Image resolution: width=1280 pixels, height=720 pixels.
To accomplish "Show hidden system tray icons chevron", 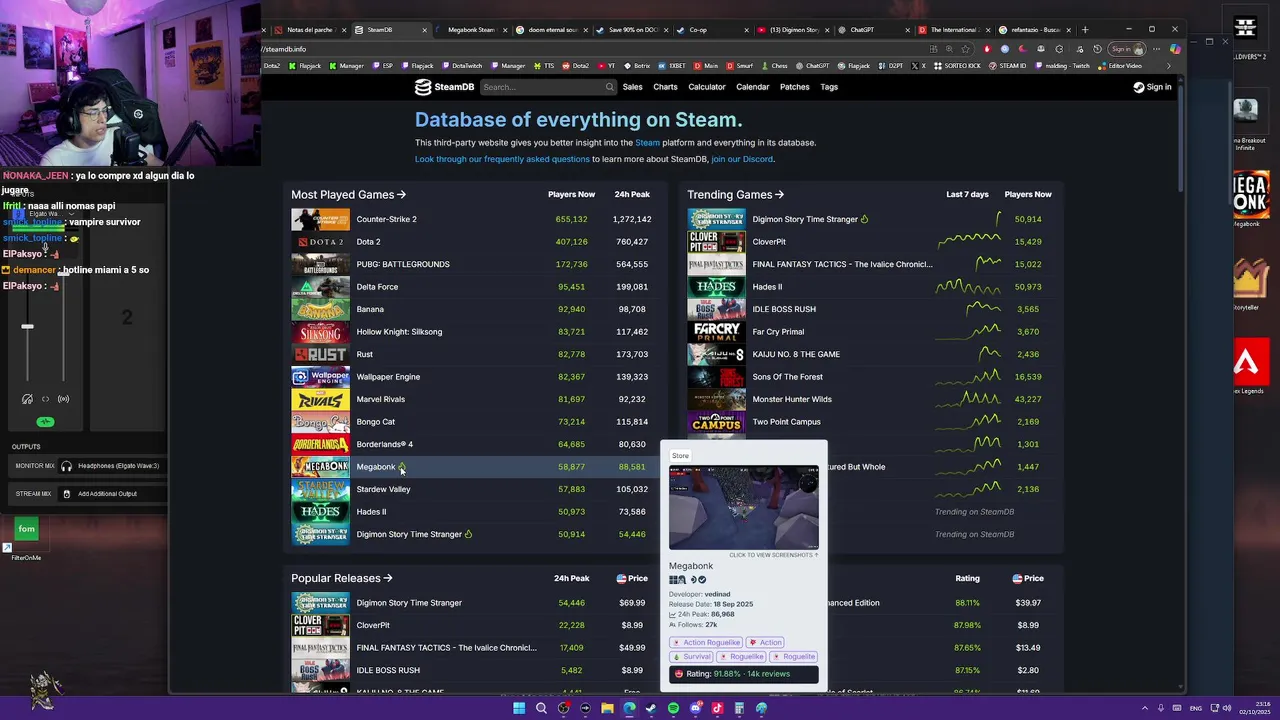I will coord(1147,708).
